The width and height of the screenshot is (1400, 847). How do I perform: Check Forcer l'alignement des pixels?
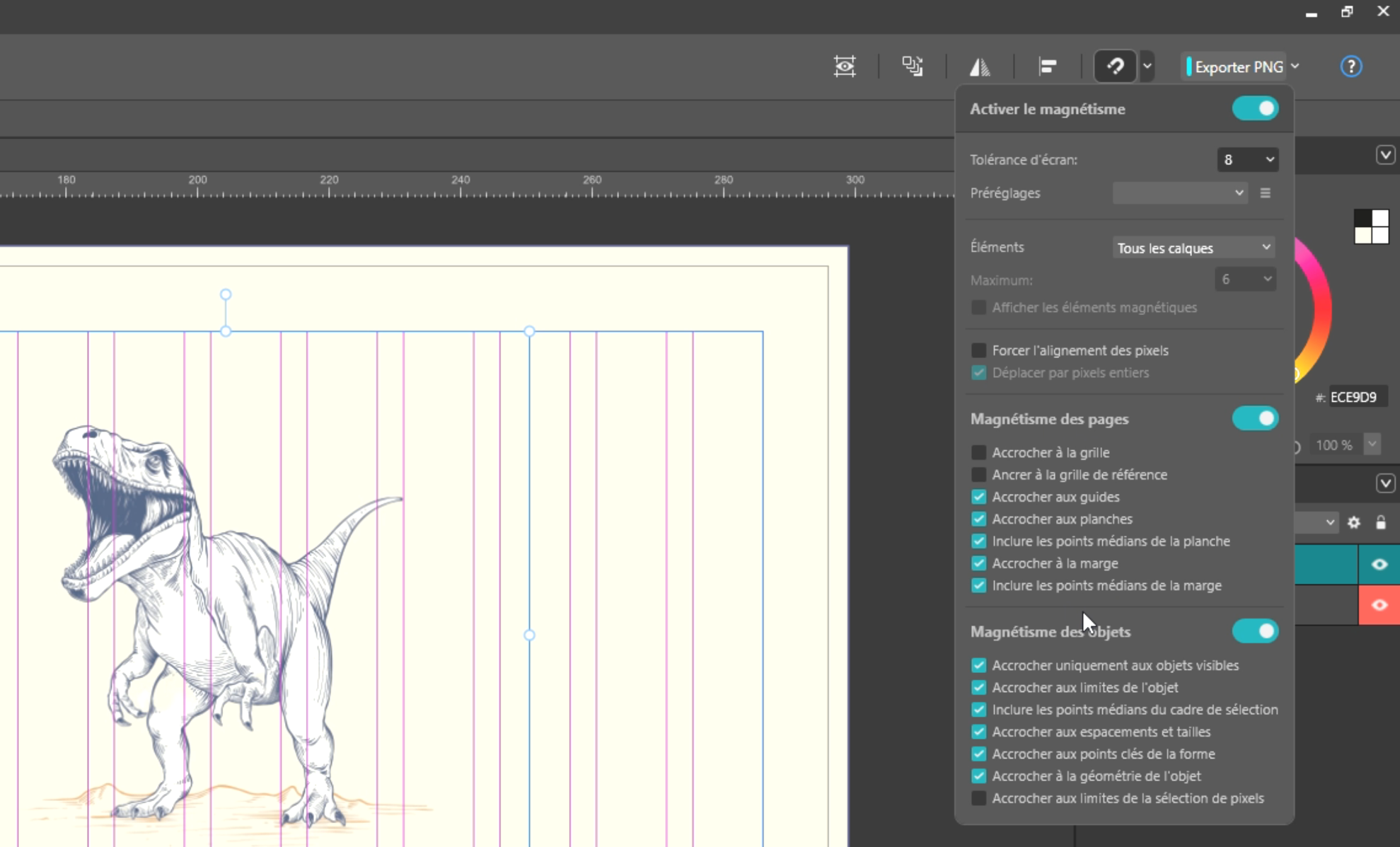click(x=979, y=350)
